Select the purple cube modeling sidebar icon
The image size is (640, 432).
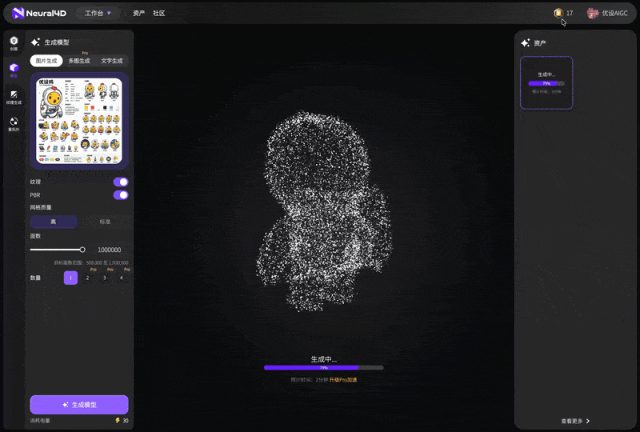(14, 69)
